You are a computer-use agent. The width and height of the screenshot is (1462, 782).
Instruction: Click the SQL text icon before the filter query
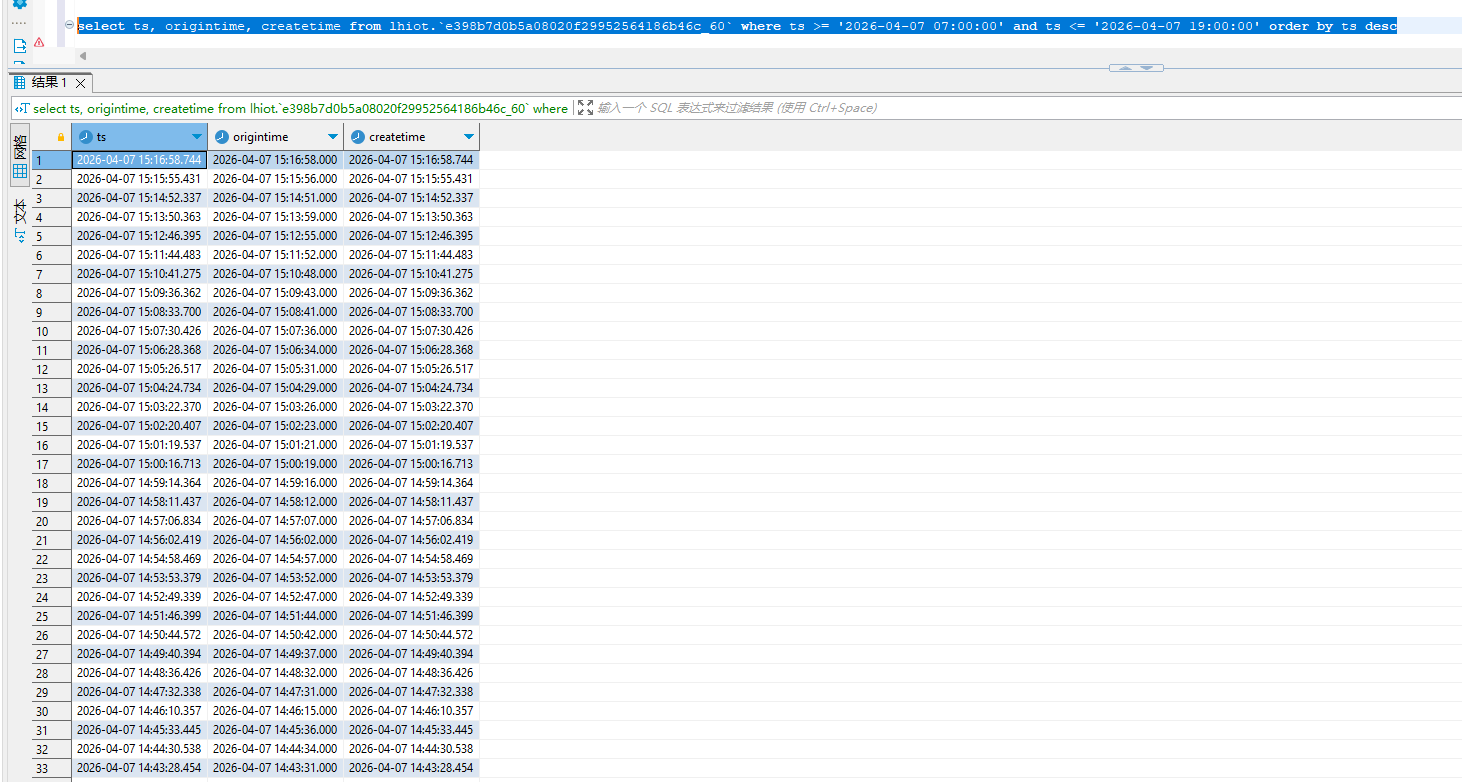tap(22, 108)
